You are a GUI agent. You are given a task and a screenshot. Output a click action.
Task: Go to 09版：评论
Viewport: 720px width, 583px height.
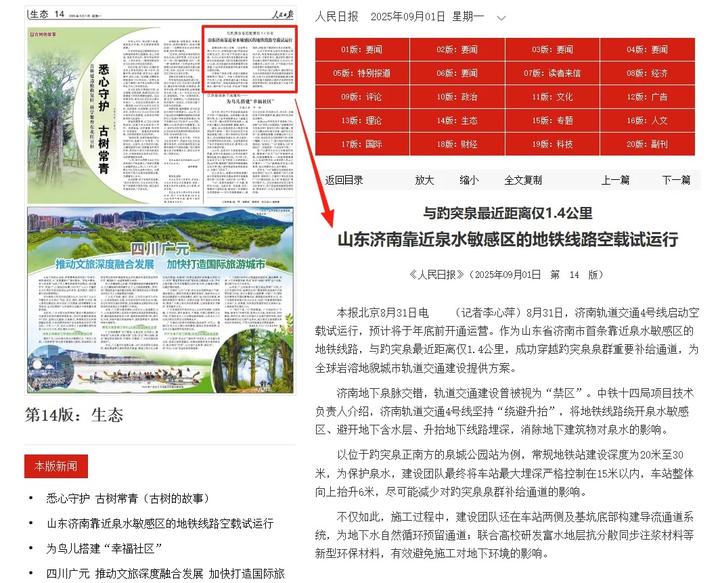point(362,97)
